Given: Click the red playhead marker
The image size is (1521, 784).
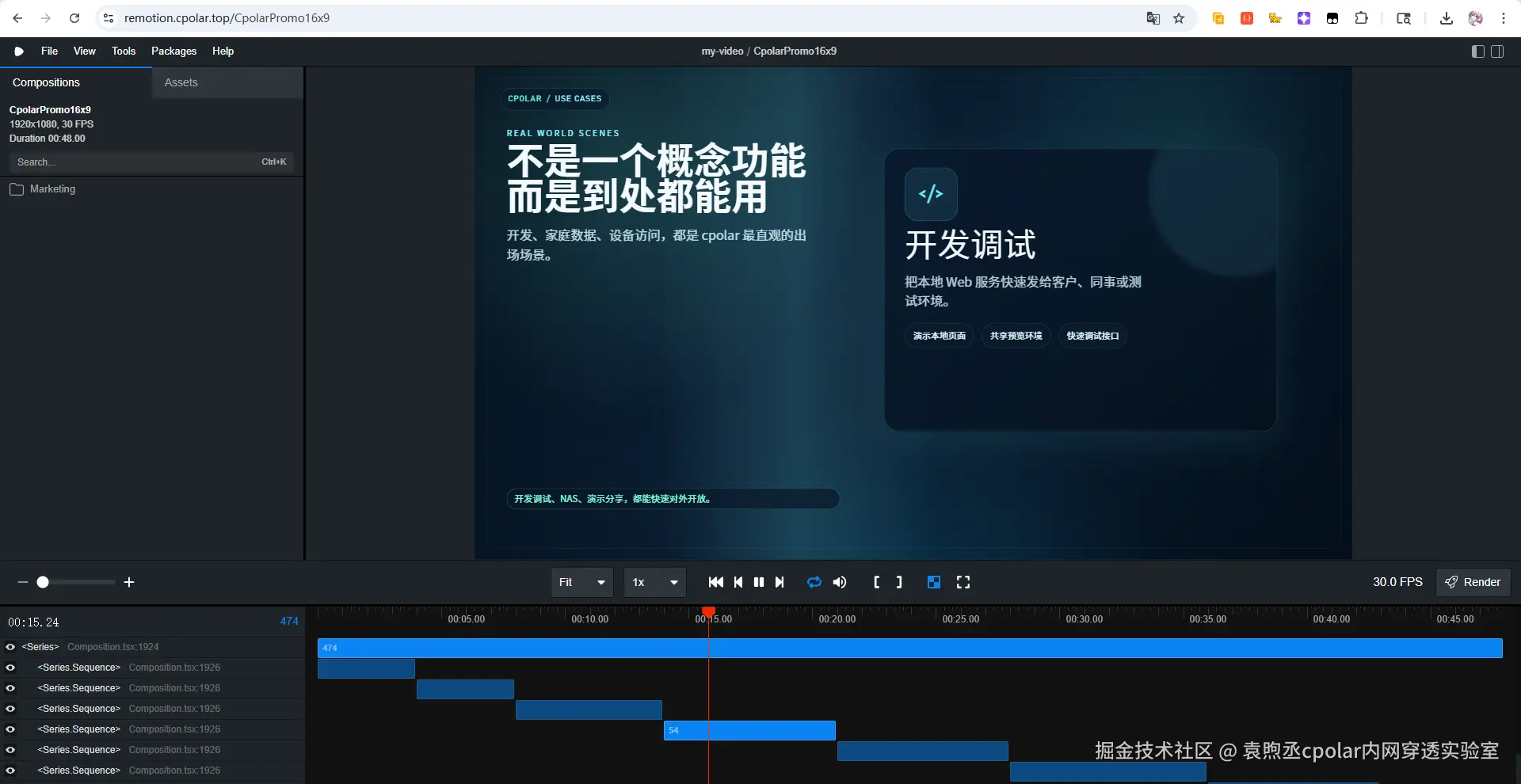Looking at the screenshot, I should tap(709, 611).
